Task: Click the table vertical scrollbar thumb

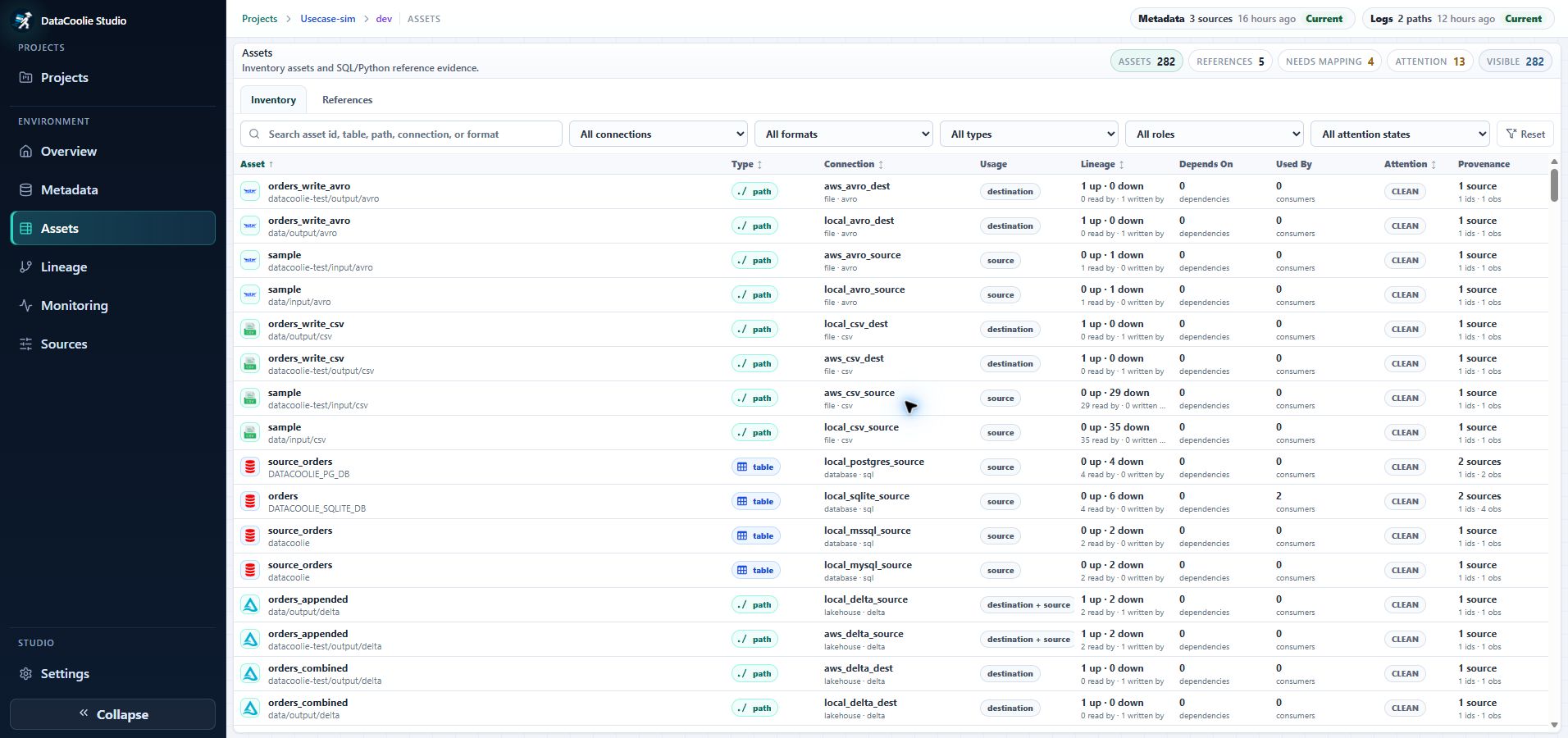Action: click(x=1554, y=184)
